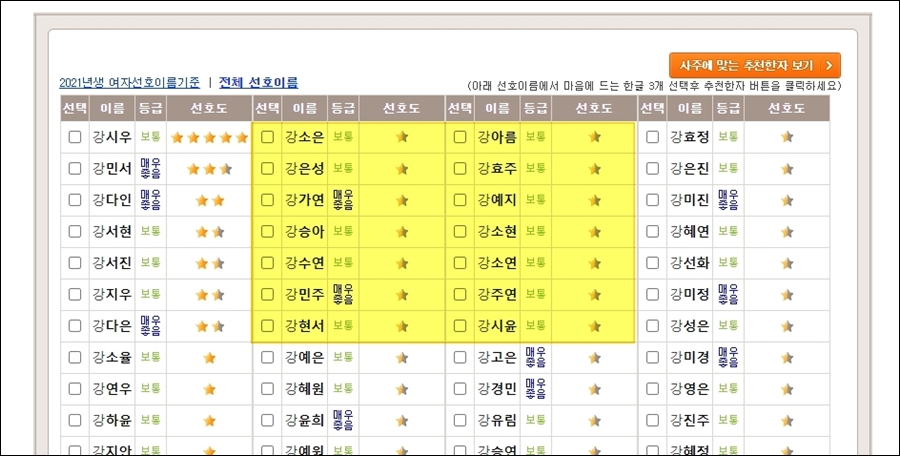The height and width of the screenshot is (456, 900).
Task: Tick the box for 강소율
Action: [x=75, y=358]
